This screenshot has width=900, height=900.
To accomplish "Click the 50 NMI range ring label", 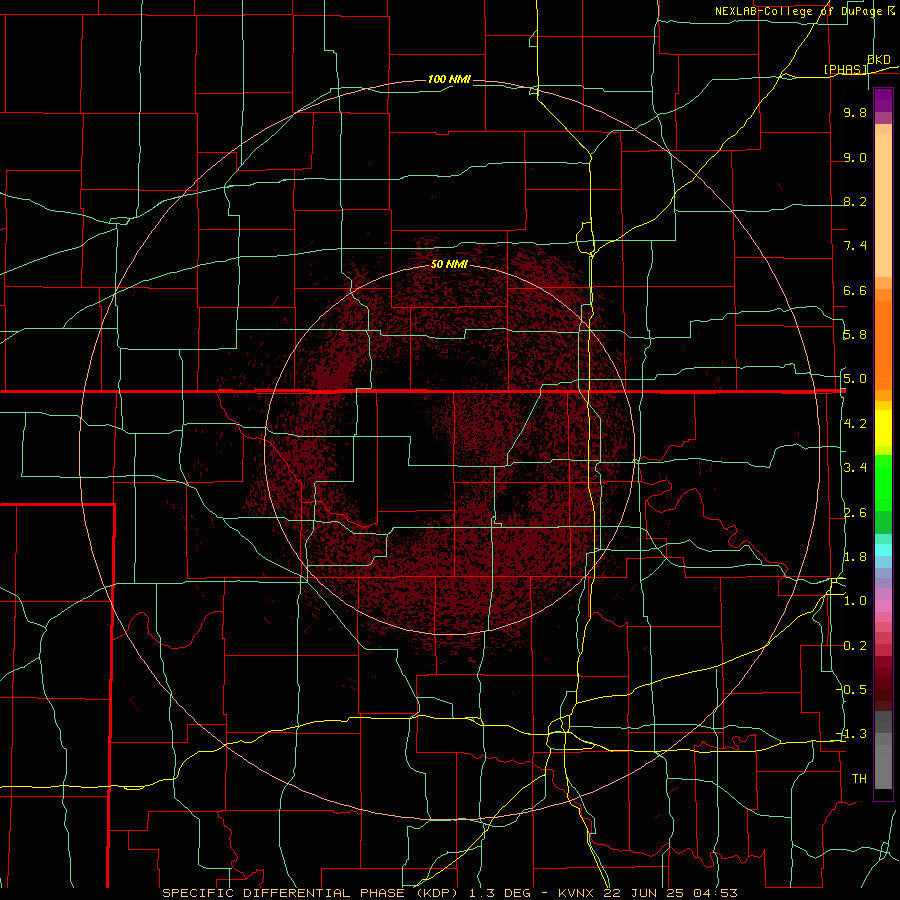I will 449,264.
